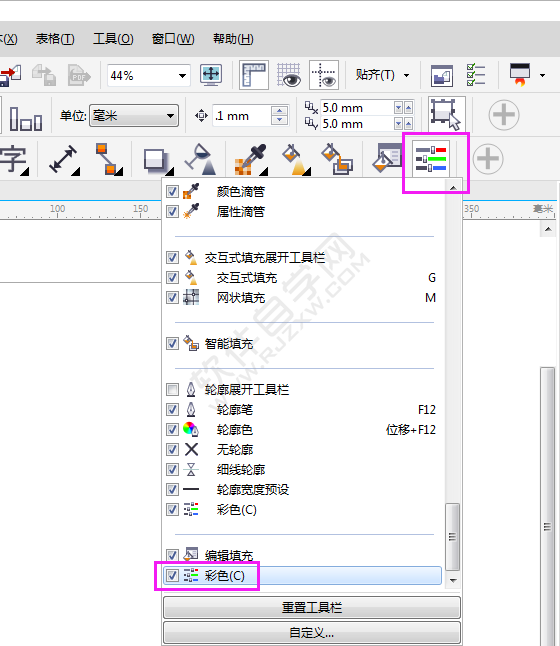Click the full-screen preview icon
The width and height of the screenshot is (560, 646).
211,75
